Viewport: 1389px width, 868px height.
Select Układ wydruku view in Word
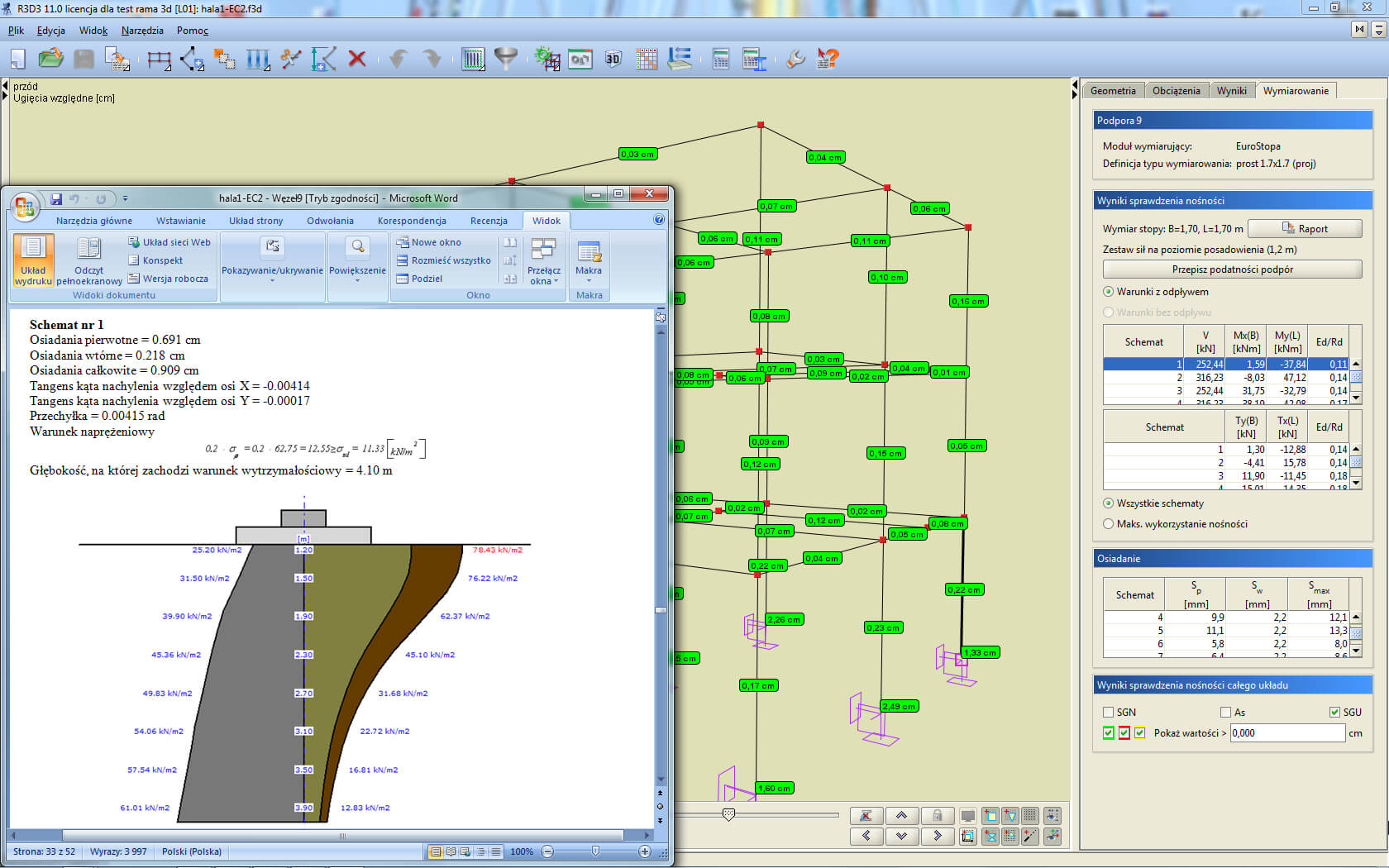tap(33, 260)
